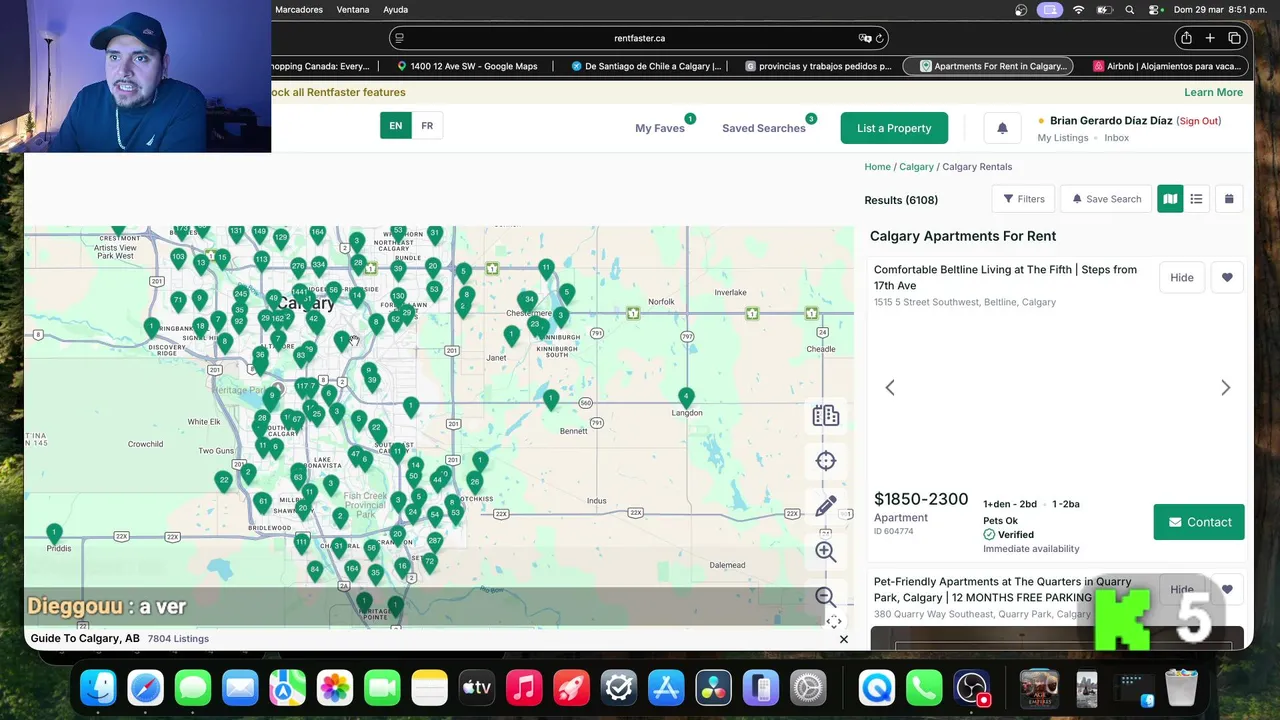The image size is (1280, 720).
Task: Show previous photo of The Fifth listing
Action: [890, 388]
